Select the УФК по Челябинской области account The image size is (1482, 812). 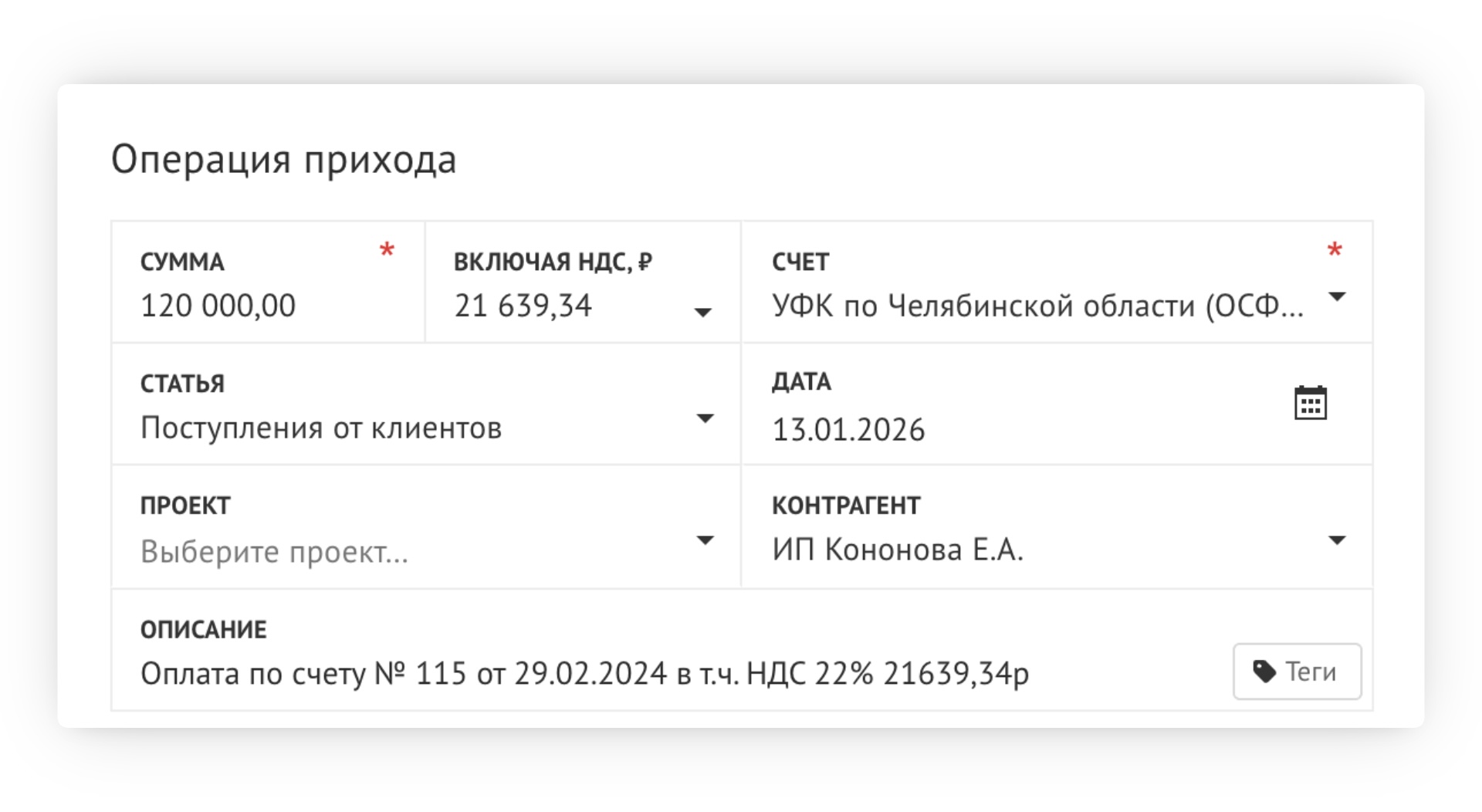(1037, 306)
